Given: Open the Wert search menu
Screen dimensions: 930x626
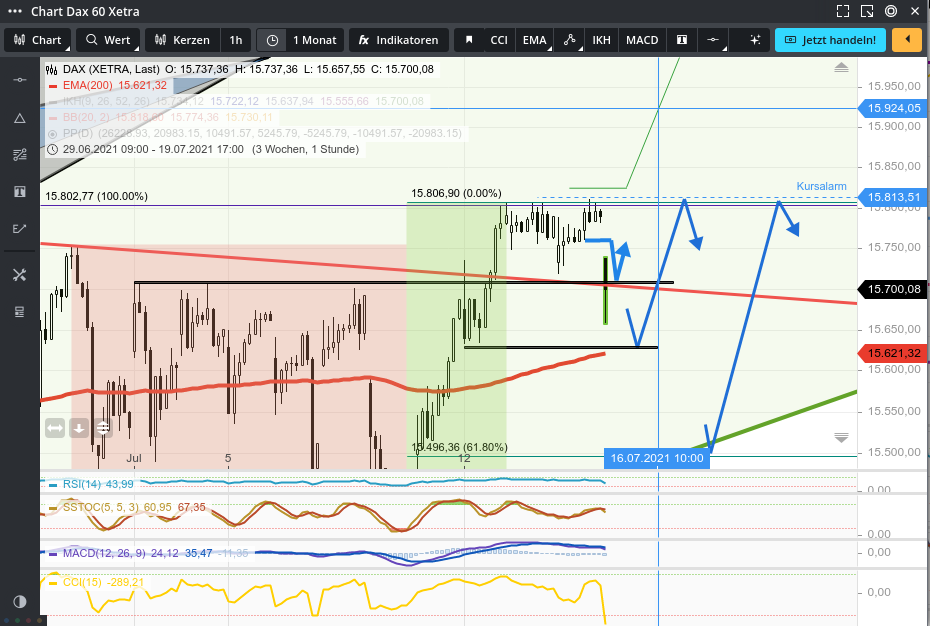Looking at the screenshot, I should 107,41.
